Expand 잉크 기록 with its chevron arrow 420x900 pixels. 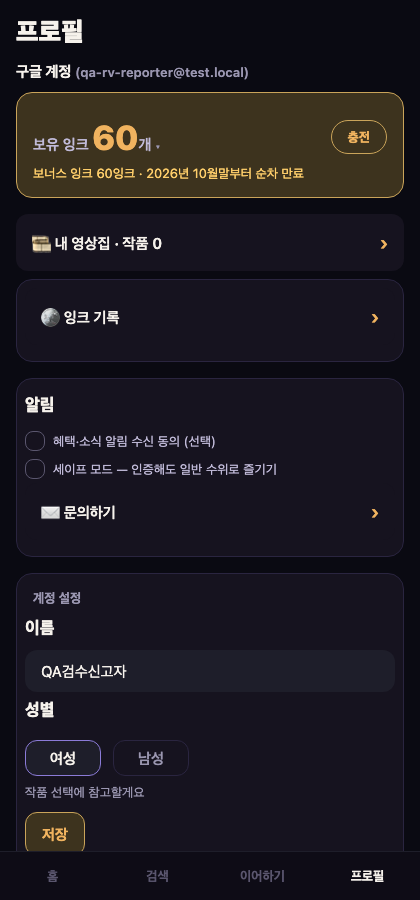tap(375, 318)
